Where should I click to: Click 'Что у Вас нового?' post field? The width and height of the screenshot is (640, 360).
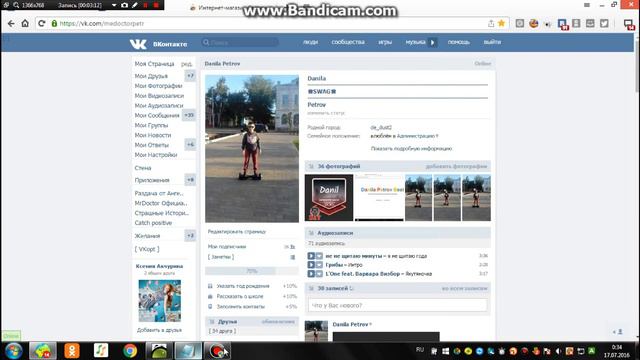[x=398, y=305]
